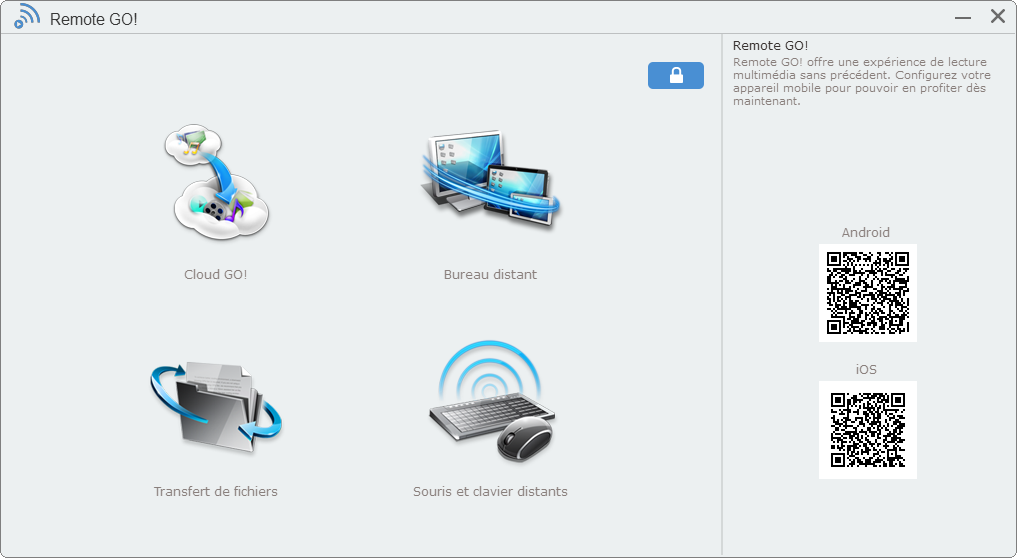Click the Remote GO! logo in title bar

point(27,17)
